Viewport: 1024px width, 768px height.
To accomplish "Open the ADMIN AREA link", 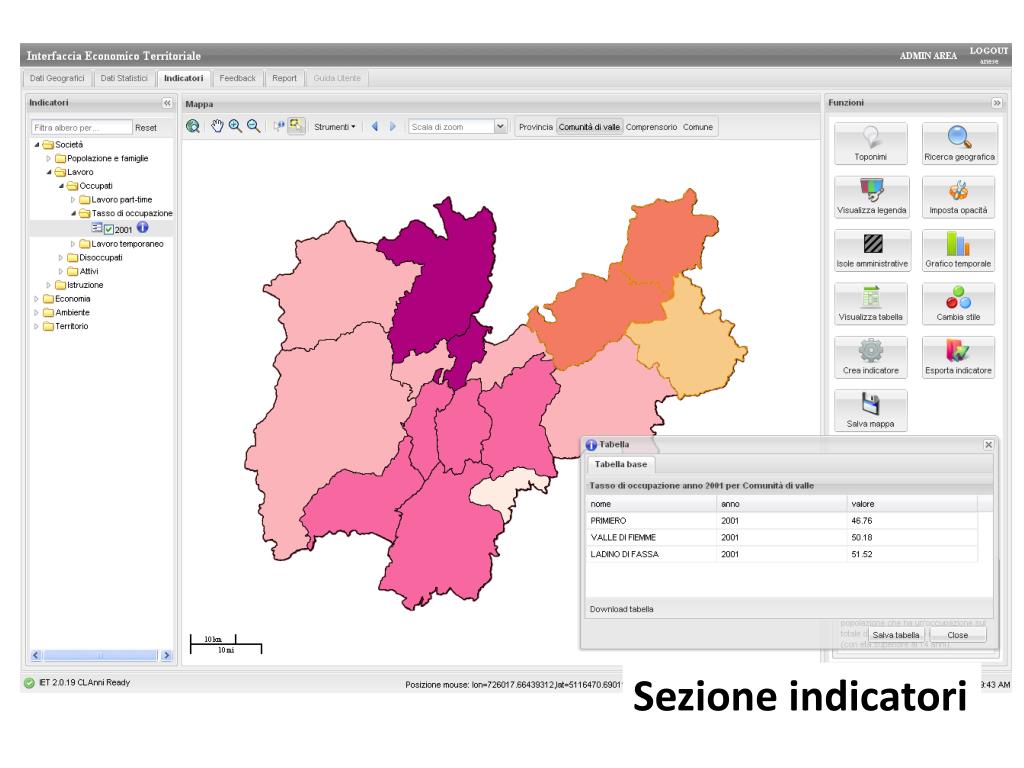I will pyautogui.click(x=928, y=56).
